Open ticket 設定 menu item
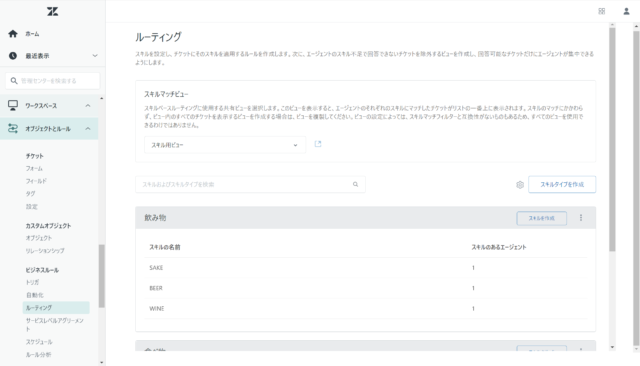This screenshot has height=366, width=640. tap(32, 206)
